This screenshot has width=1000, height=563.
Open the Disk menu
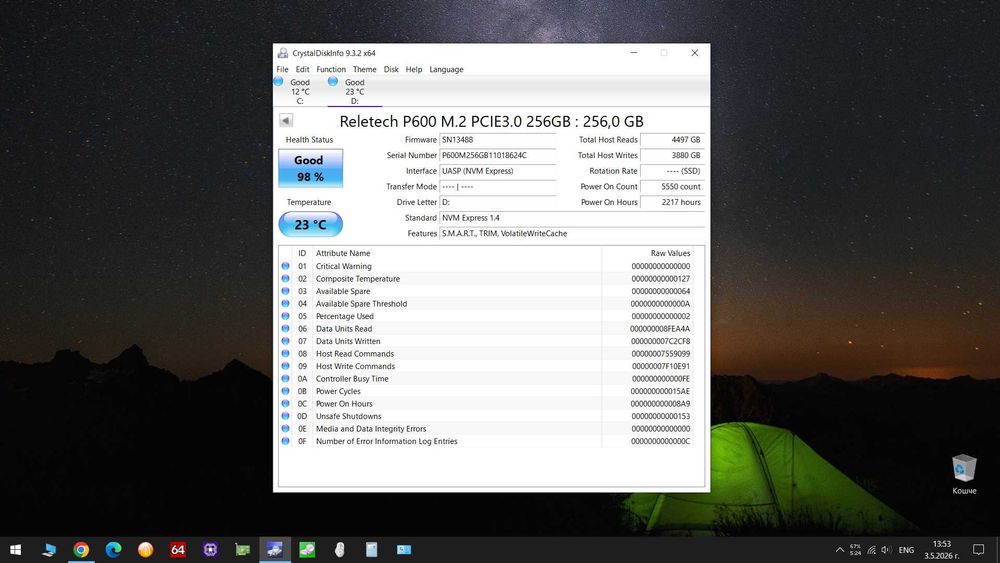[x=391, y=69]
